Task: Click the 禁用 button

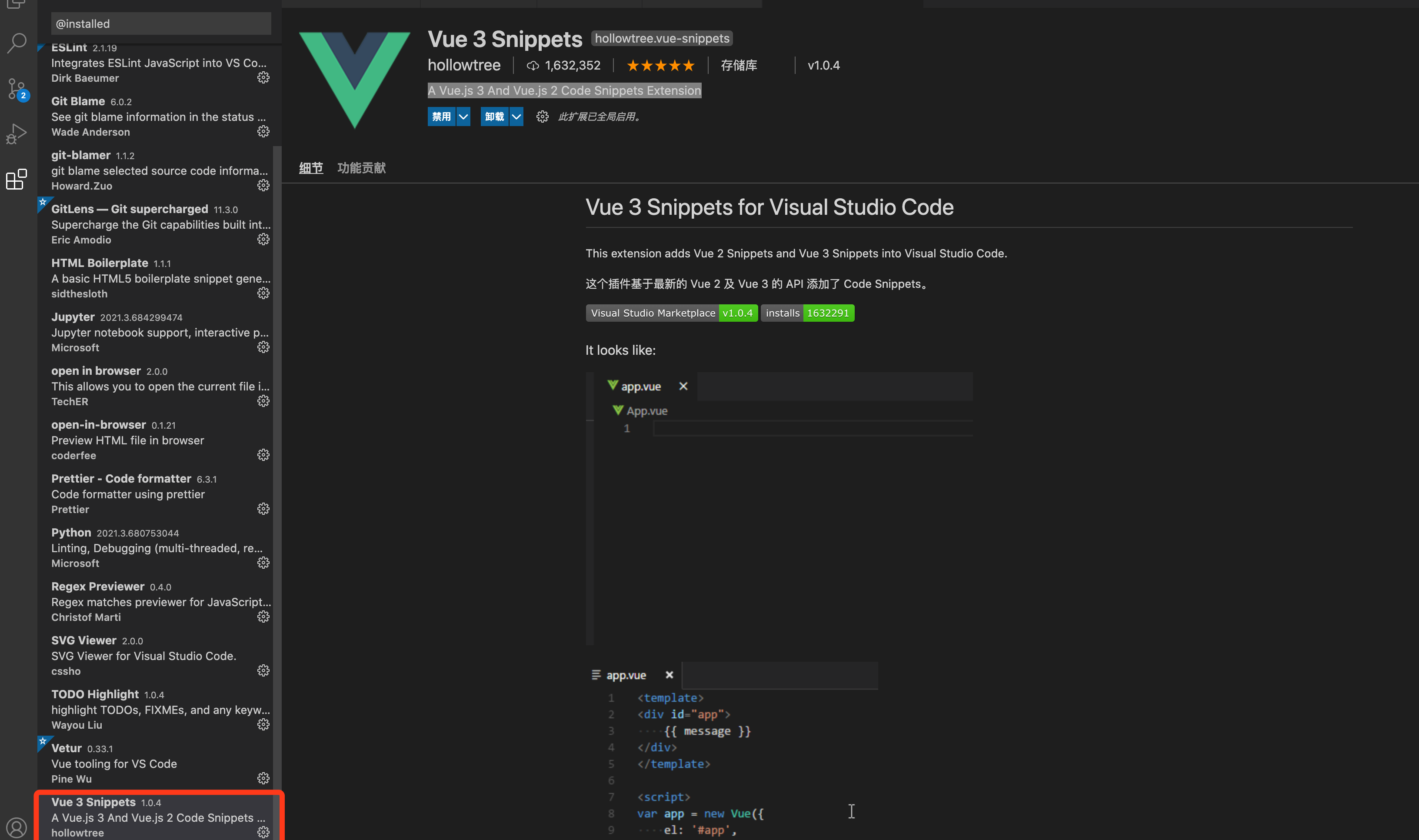Action: 441,117
